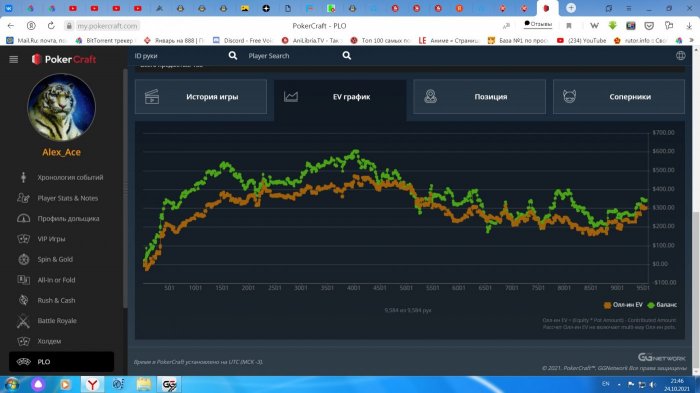The width and height of the screenshot is (700, 393).
Task: Toggle Баланс legend series
Action: coord(662,305)
